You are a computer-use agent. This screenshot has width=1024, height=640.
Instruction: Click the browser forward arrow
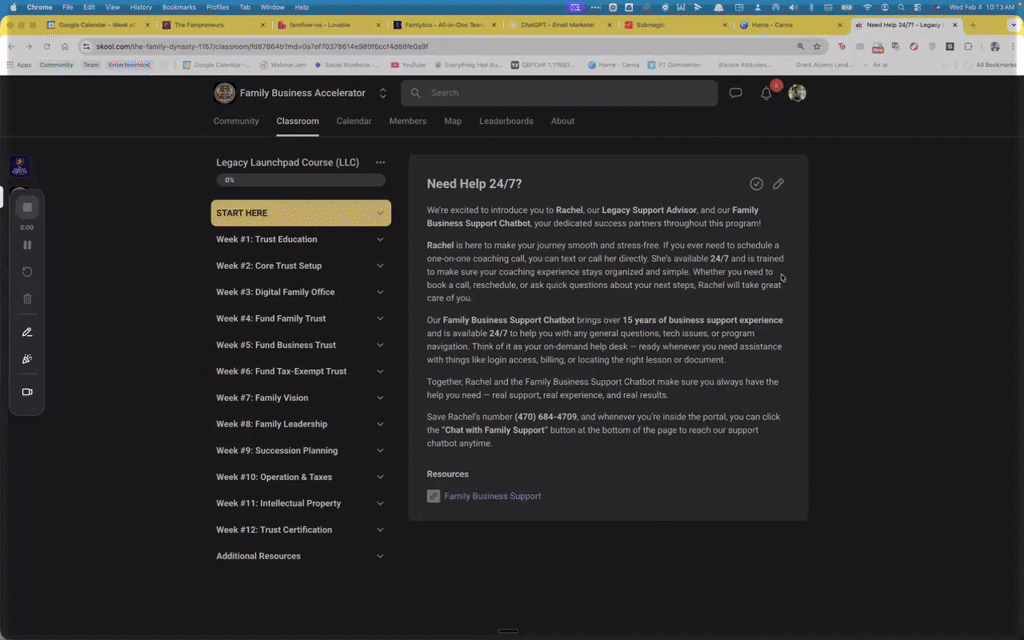29,46
